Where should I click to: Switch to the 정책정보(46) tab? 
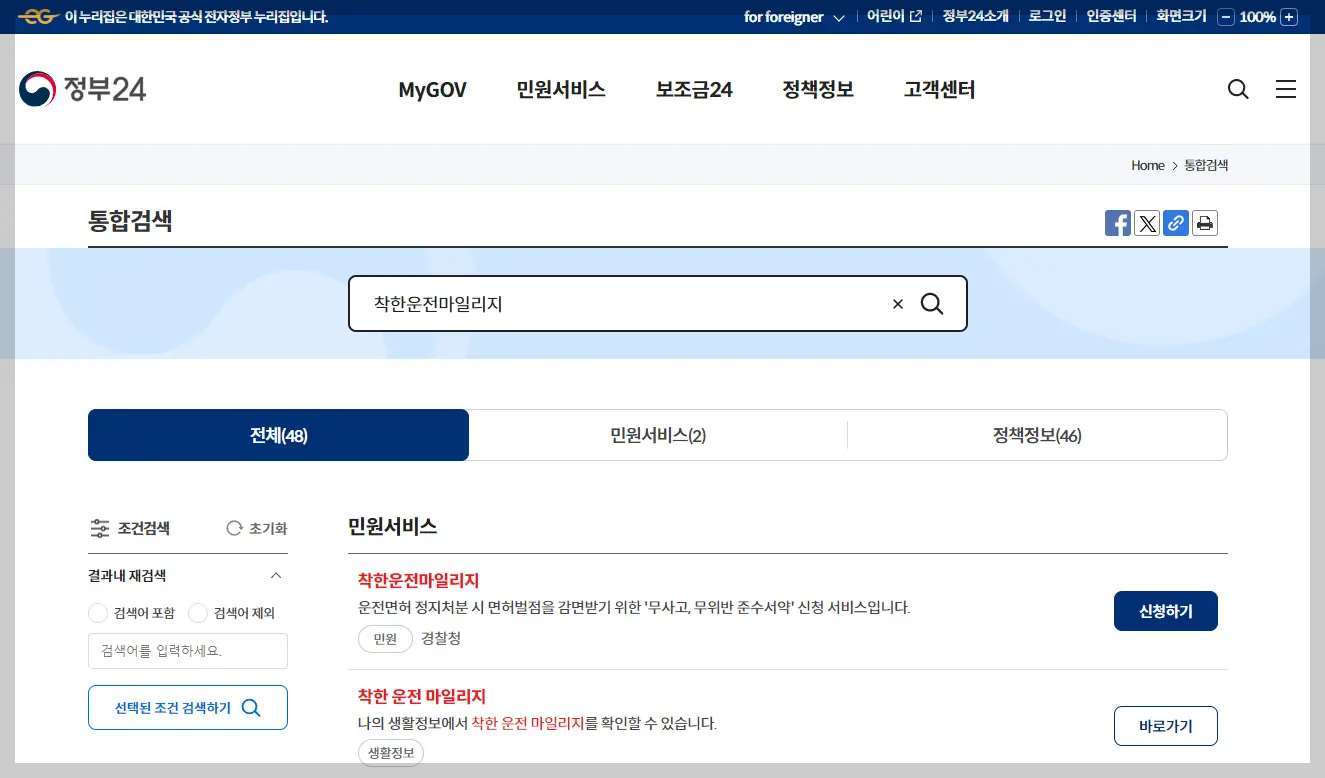[x=1037, y=435]
